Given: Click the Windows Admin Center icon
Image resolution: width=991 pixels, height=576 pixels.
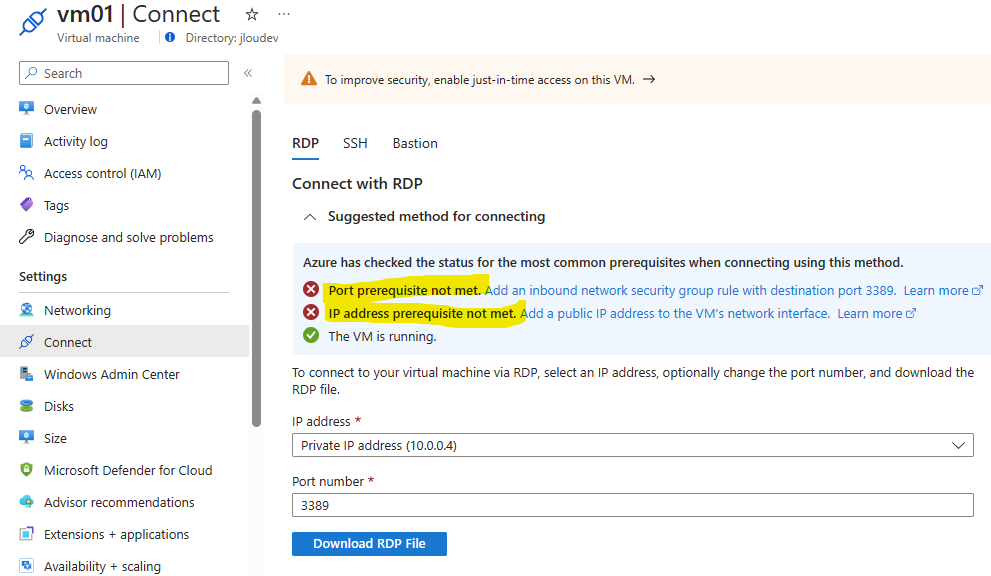Looking at the screenshot, I should [x=27, y=374].
